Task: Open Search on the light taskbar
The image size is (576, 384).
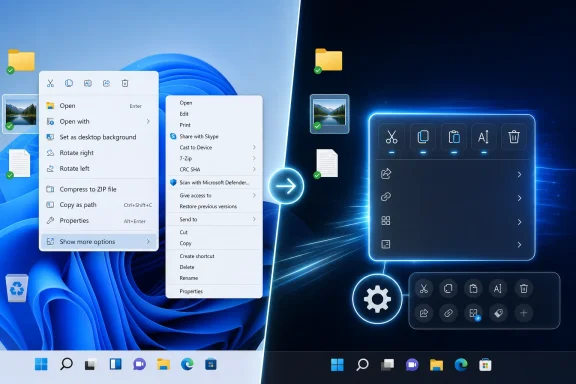Action: tap(66, 364)
